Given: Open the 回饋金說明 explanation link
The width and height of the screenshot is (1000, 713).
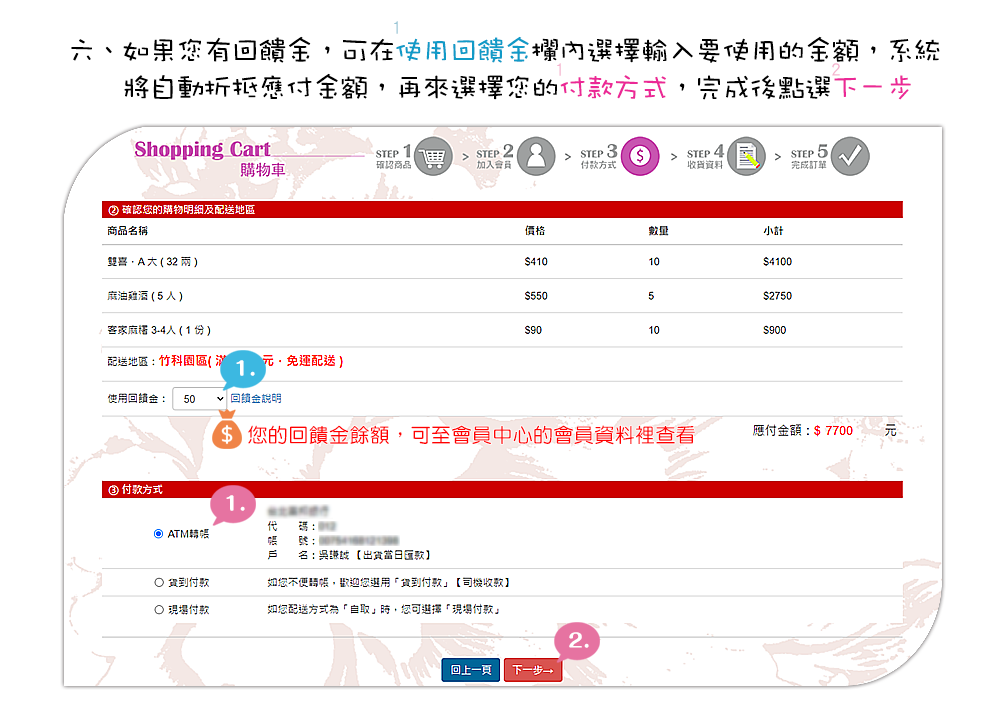Looking at the screenshot, I should (x=256, y=398).
